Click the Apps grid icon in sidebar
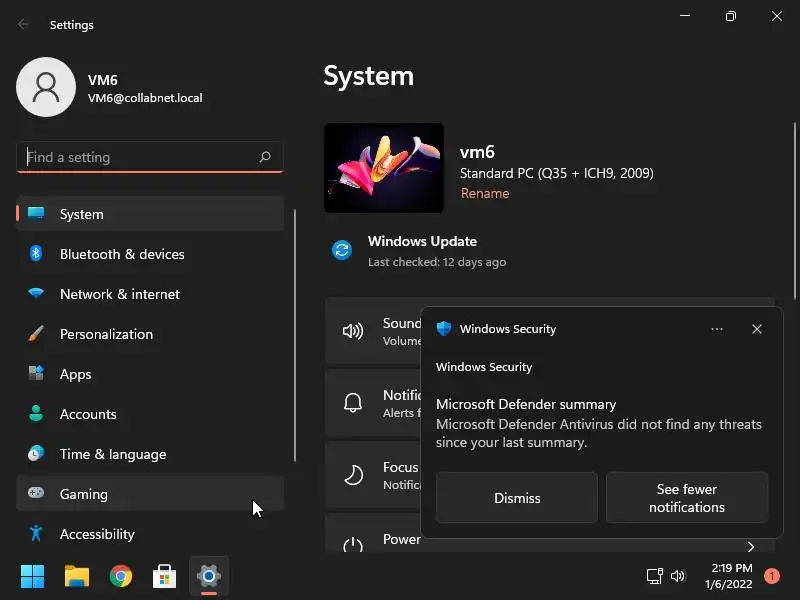This screenshot has width=800, height=600. pos(36,373)
